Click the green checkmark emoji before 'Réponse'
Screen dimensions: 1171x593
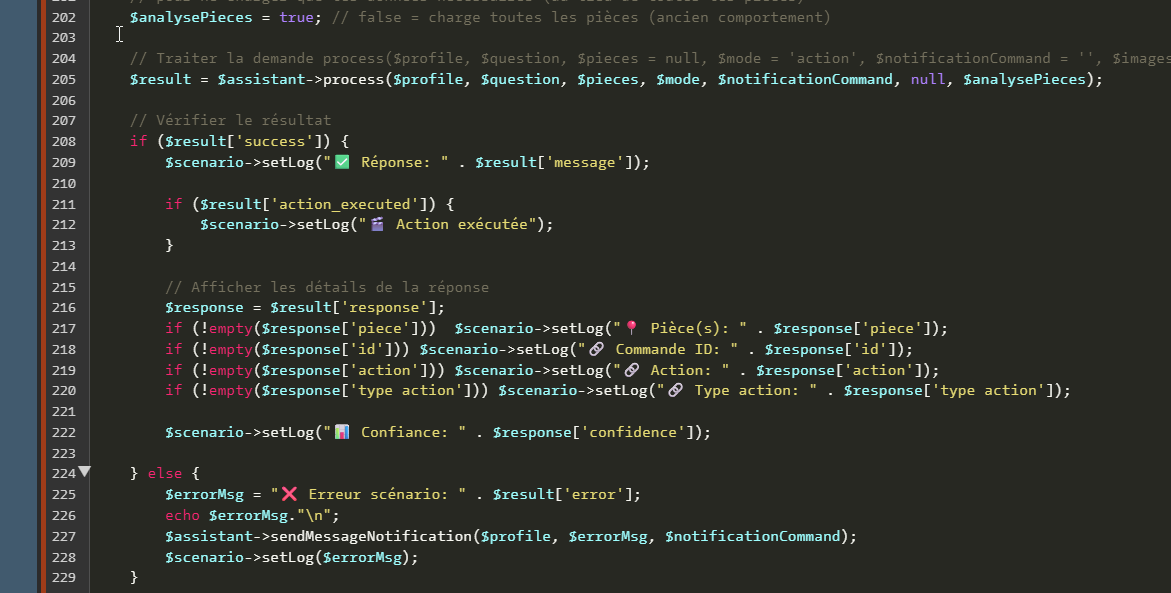(342, 162)
